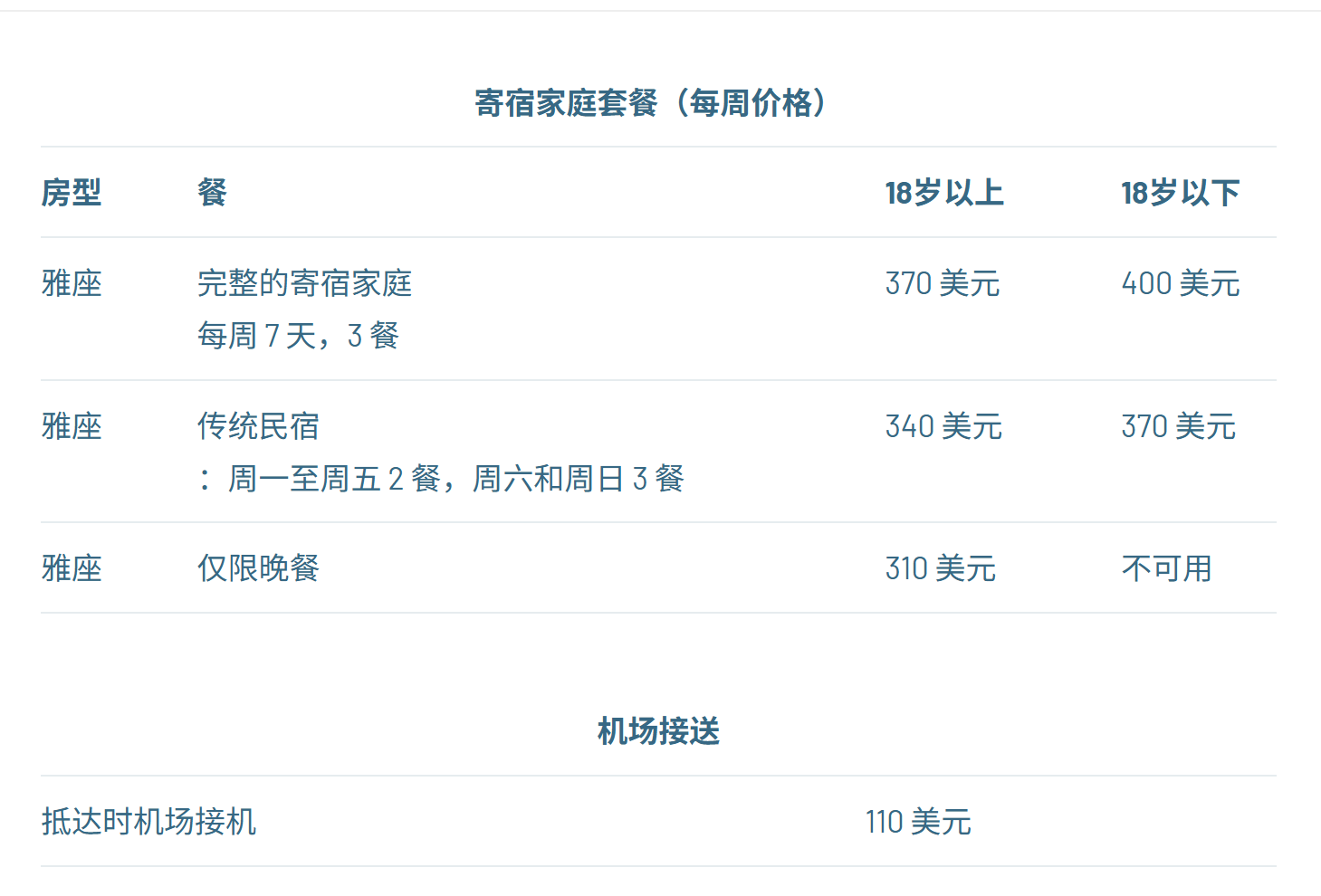Click the 不可用 cell
The height and width of the screenshot is (896, 1321).
(1167, 568)
